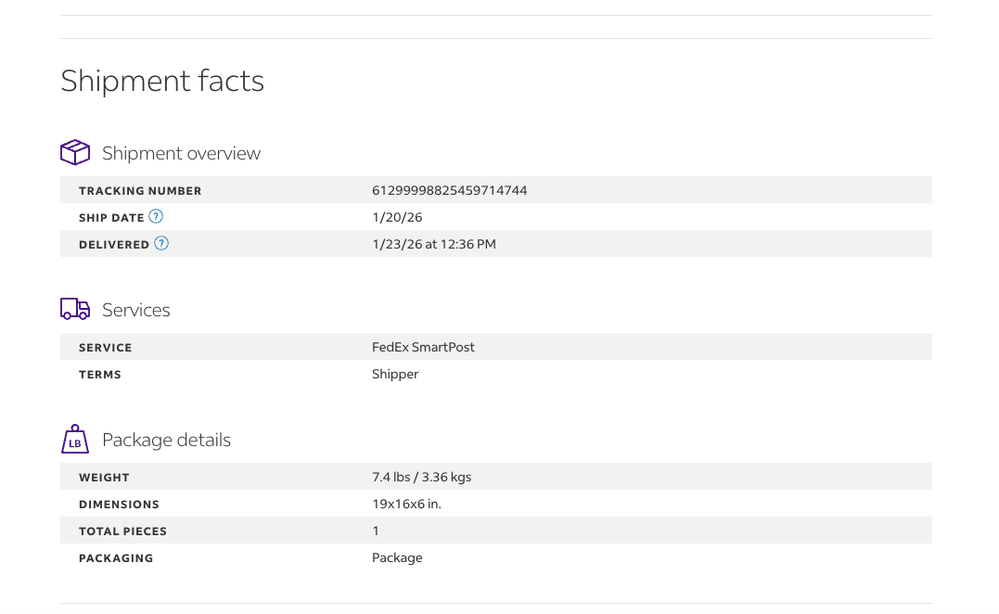Click the Shipment facts heading
Screen dimensions: 999x614
click(x=162, y=81)
